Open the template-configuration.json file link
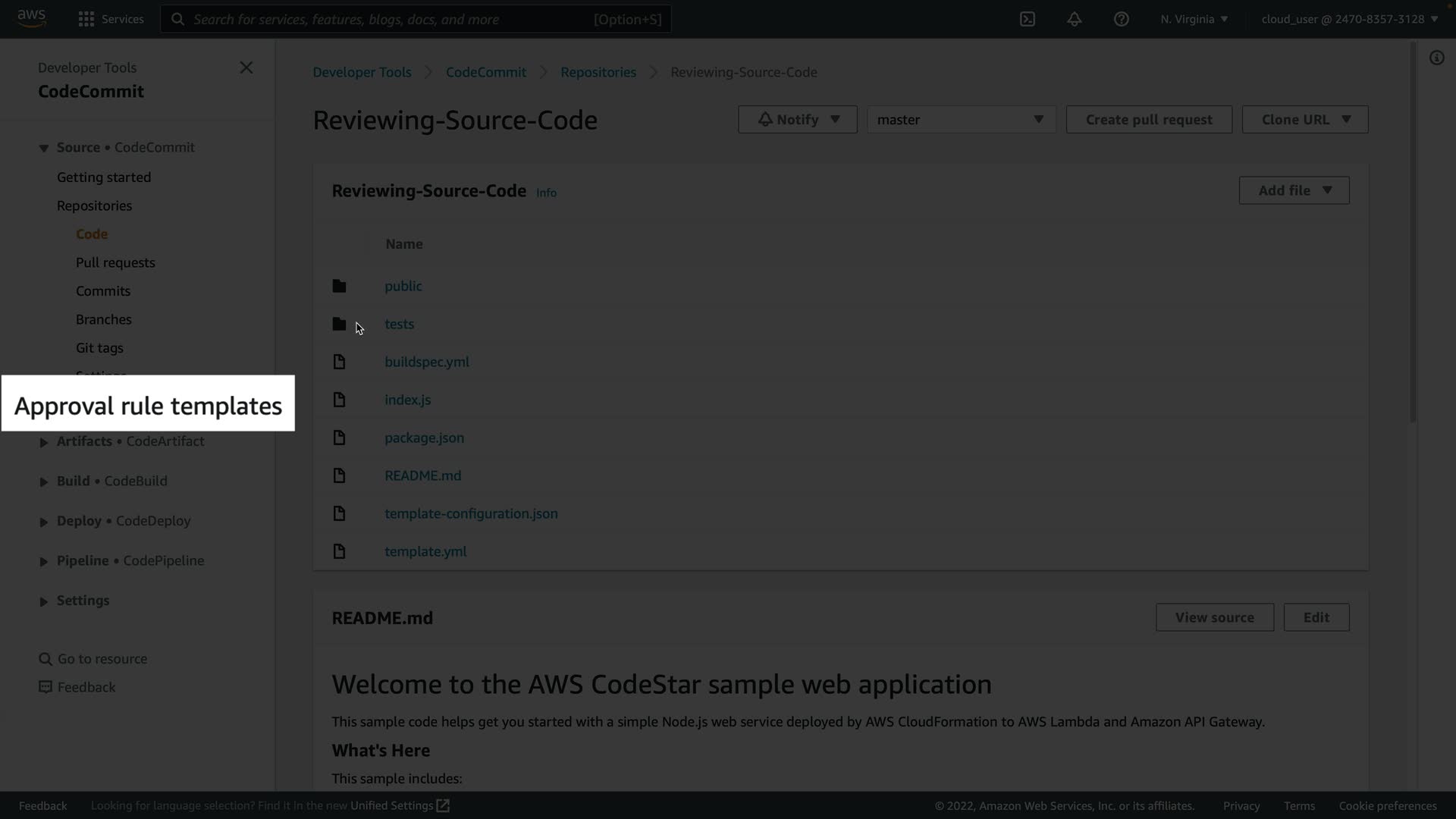Image resolution: width=1456 pixels, height=819 pixels. (471, 513)
